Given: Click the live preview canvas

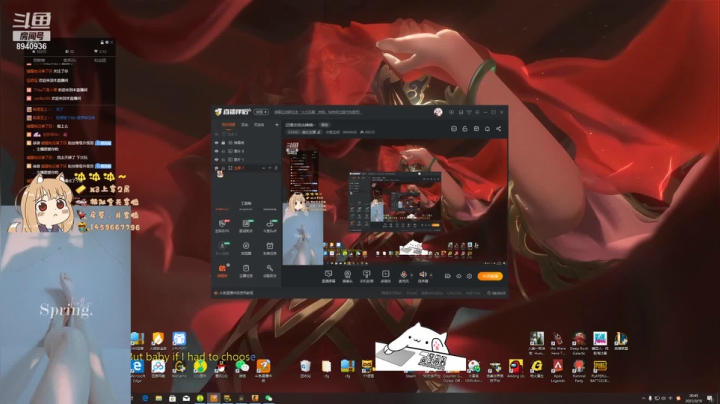Looking at the screenshot, I should point(394,202).
